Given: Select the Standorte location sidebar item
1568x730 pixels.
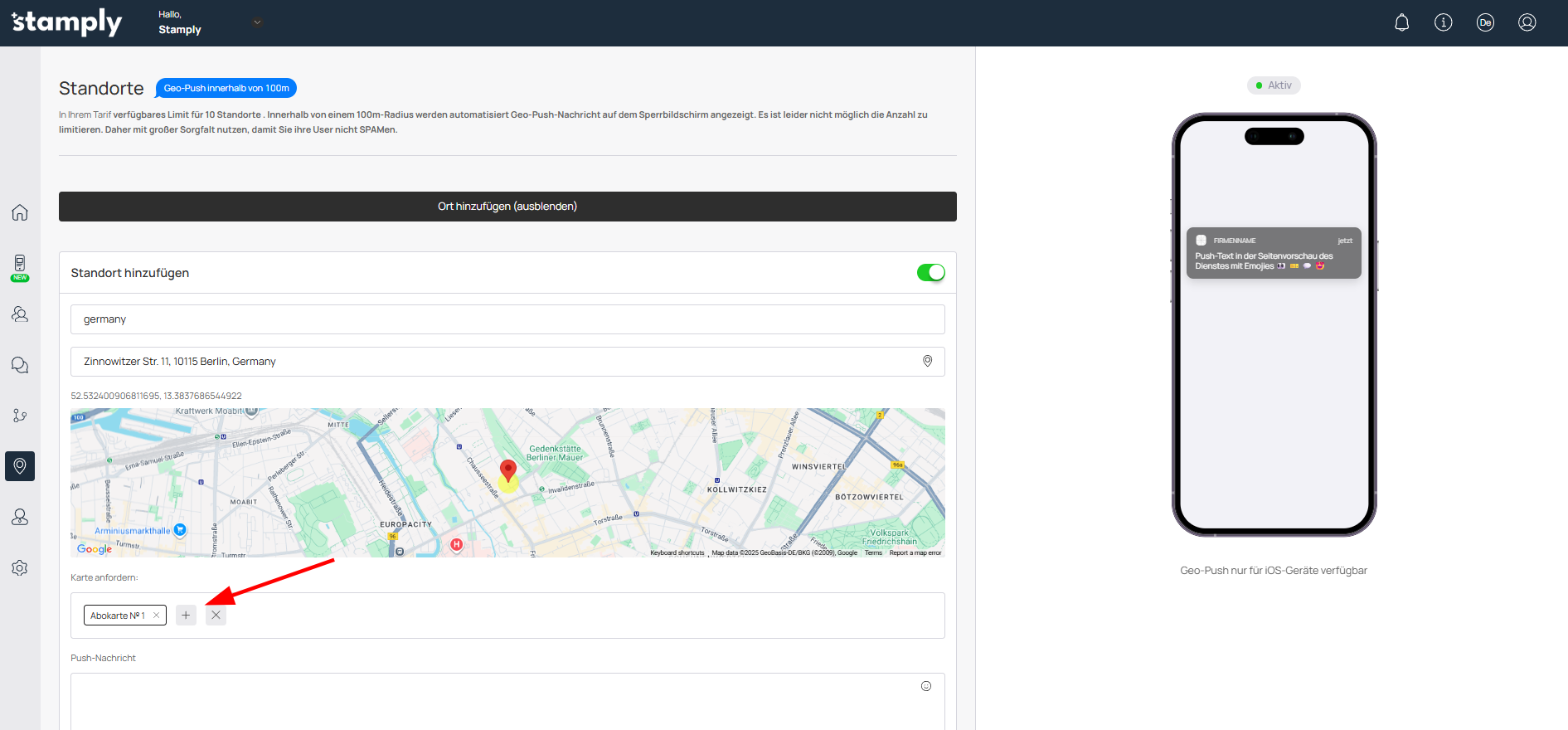Looking at the screenshot, I should point(20,466).
